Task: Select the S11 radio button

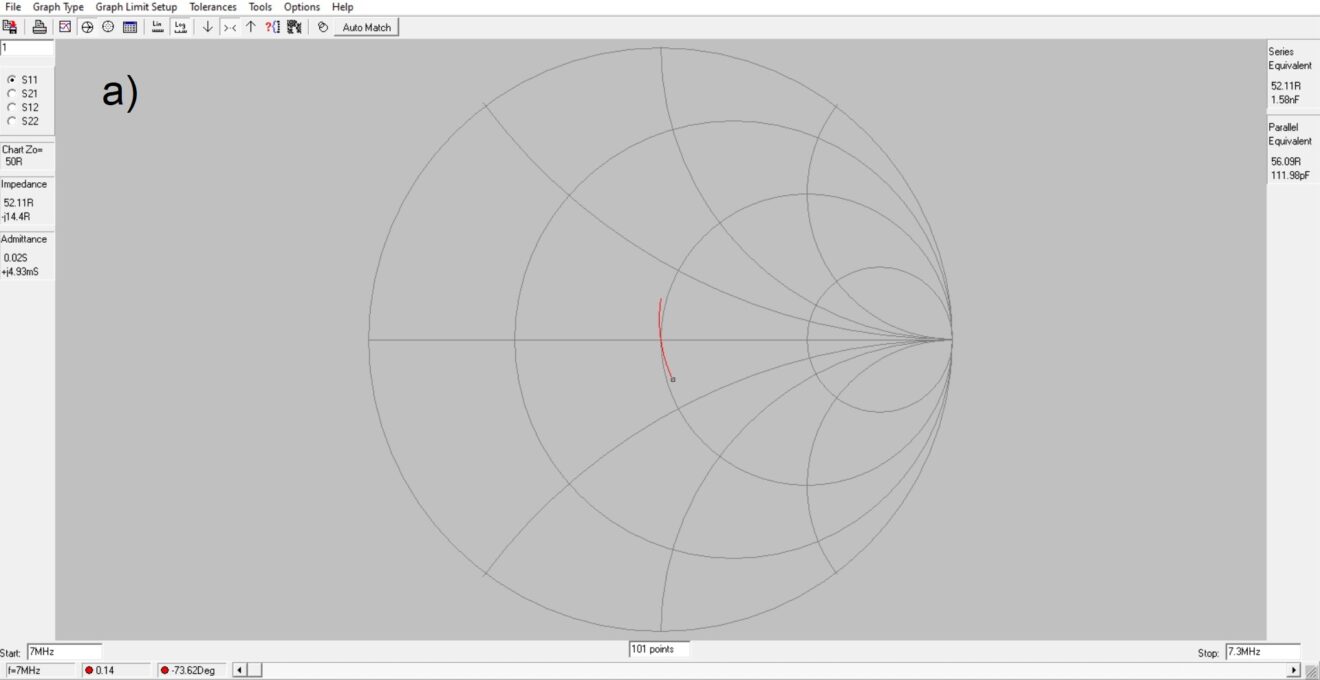Action: click(12, 79)
